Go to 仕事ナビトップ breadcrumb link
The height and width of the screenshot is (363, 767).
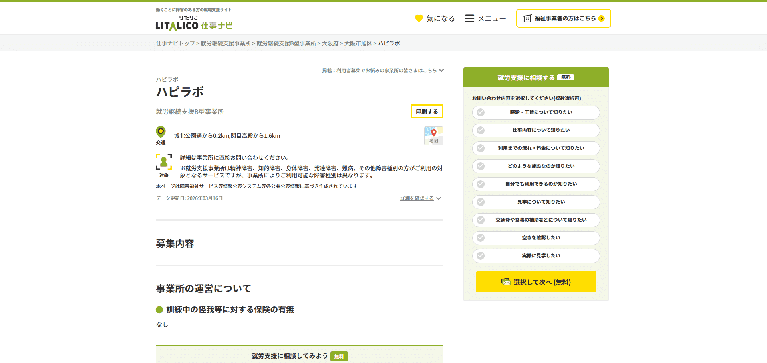point(175,44)
